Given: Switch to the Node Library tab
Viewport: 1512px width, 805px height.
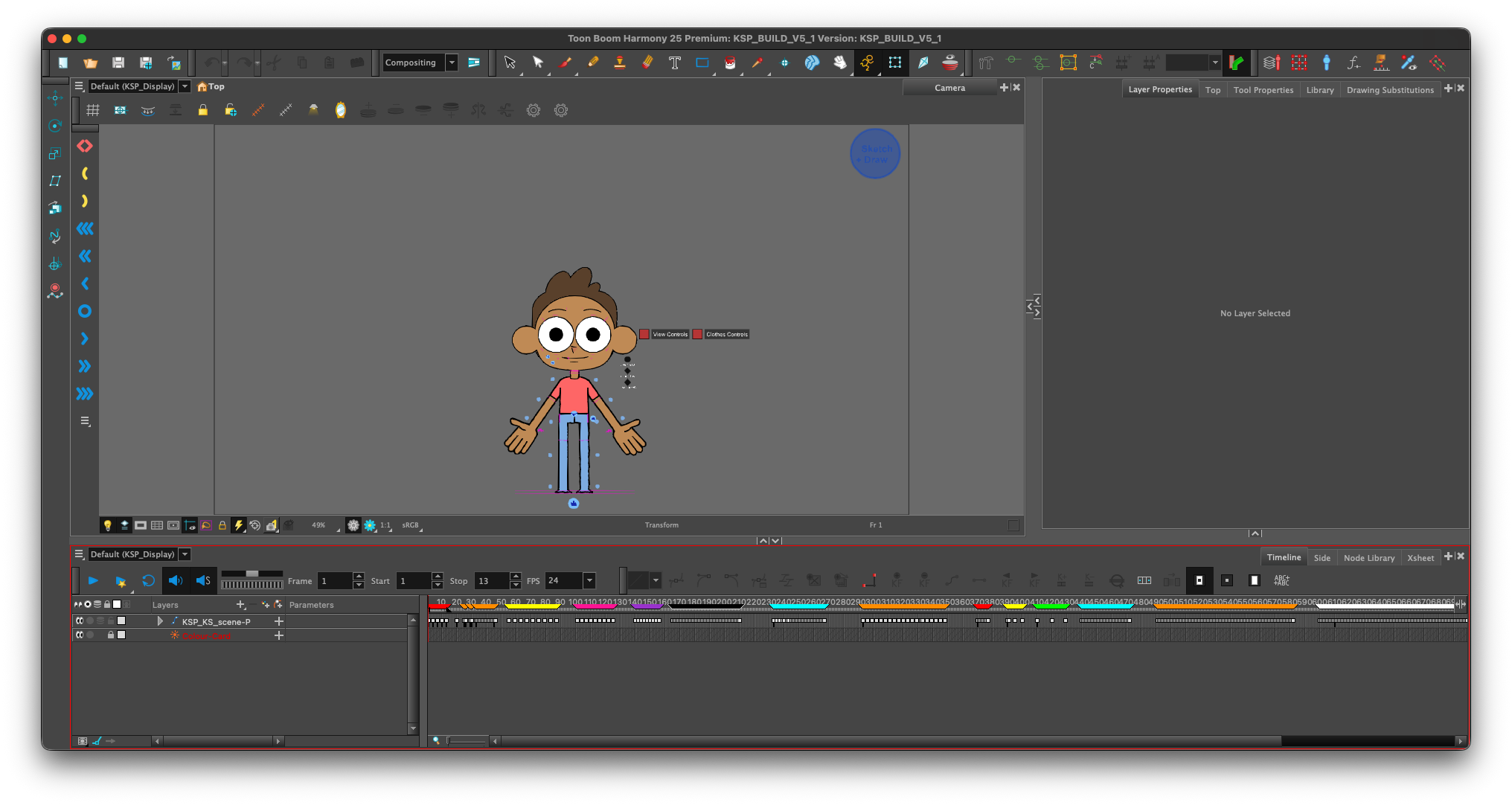Looking at the screenshot, I should click(x=1369, y=558).
